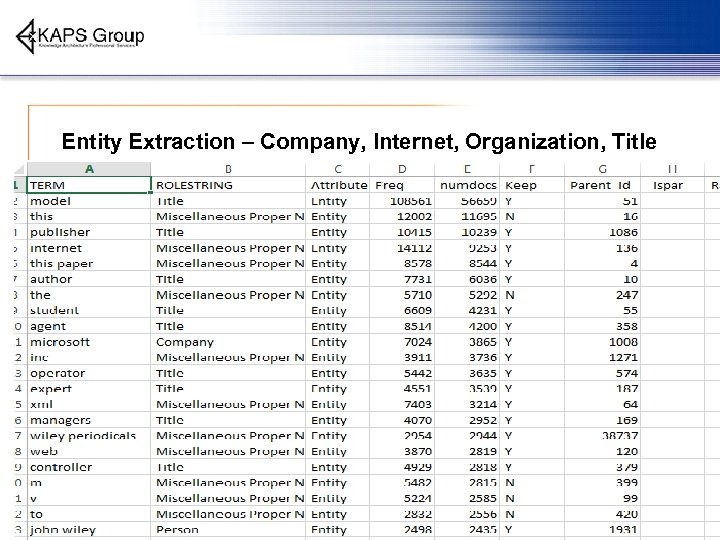Image resolution: width=720 pixels, height=540 pixels.
Task: Select the 'xml' term cell
Action: tap(89, 405)
